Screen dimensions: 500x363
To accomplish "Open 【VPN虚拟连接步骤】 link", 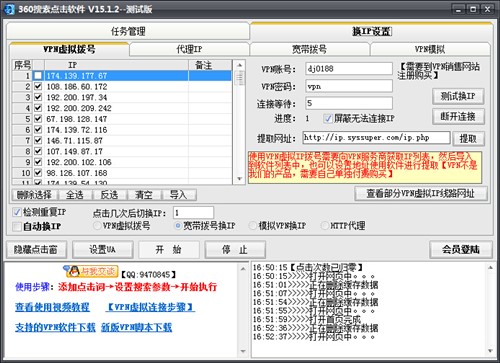I will click(150, 307).
